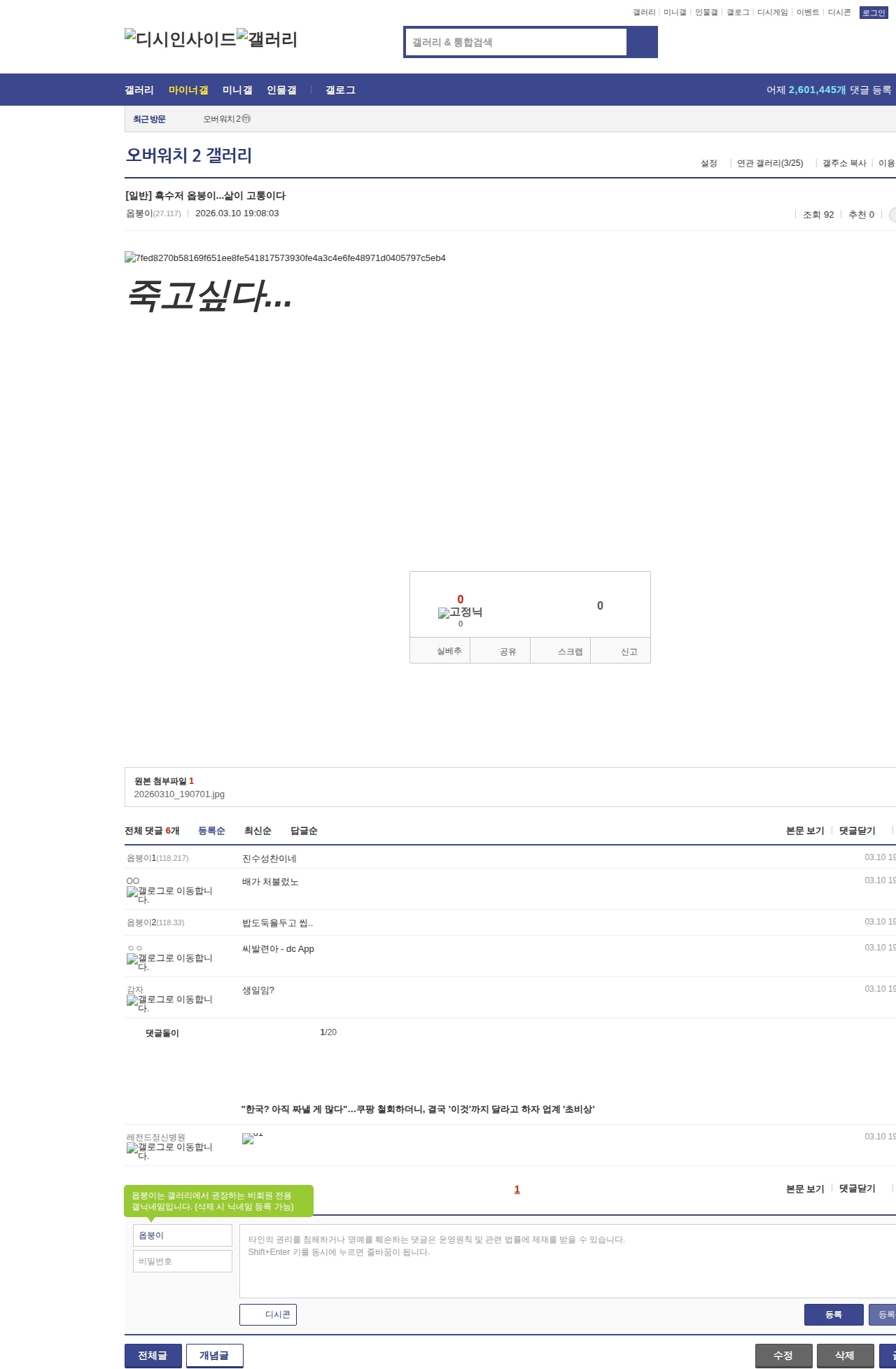Image resolution: width=896 pixels, height=1369 pixels.
Task: Click into the 갤러리 & 통합검색 field
Action: pyautogui.click(x=517, y=42)
